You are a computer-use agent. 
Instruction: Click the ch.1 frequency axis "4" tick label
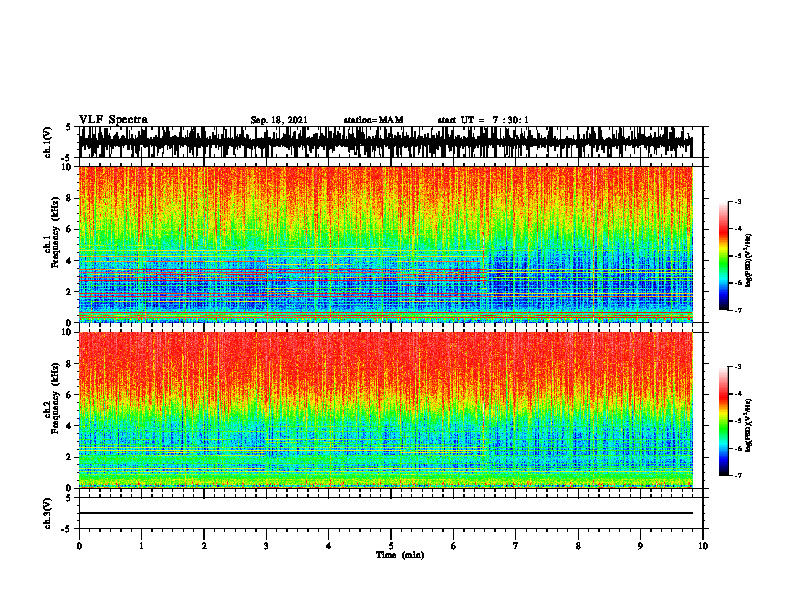69,261
